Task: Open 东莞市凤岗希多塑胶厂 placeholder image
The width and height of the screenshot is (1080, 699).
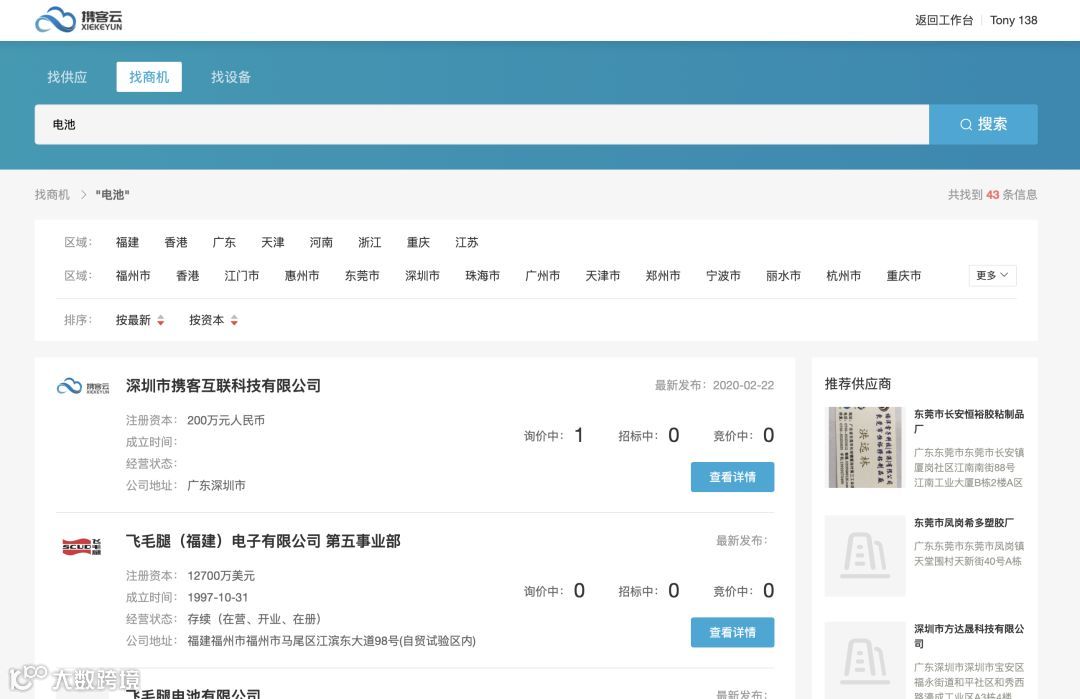Action: pyautogui.click(x=864, y=555)
